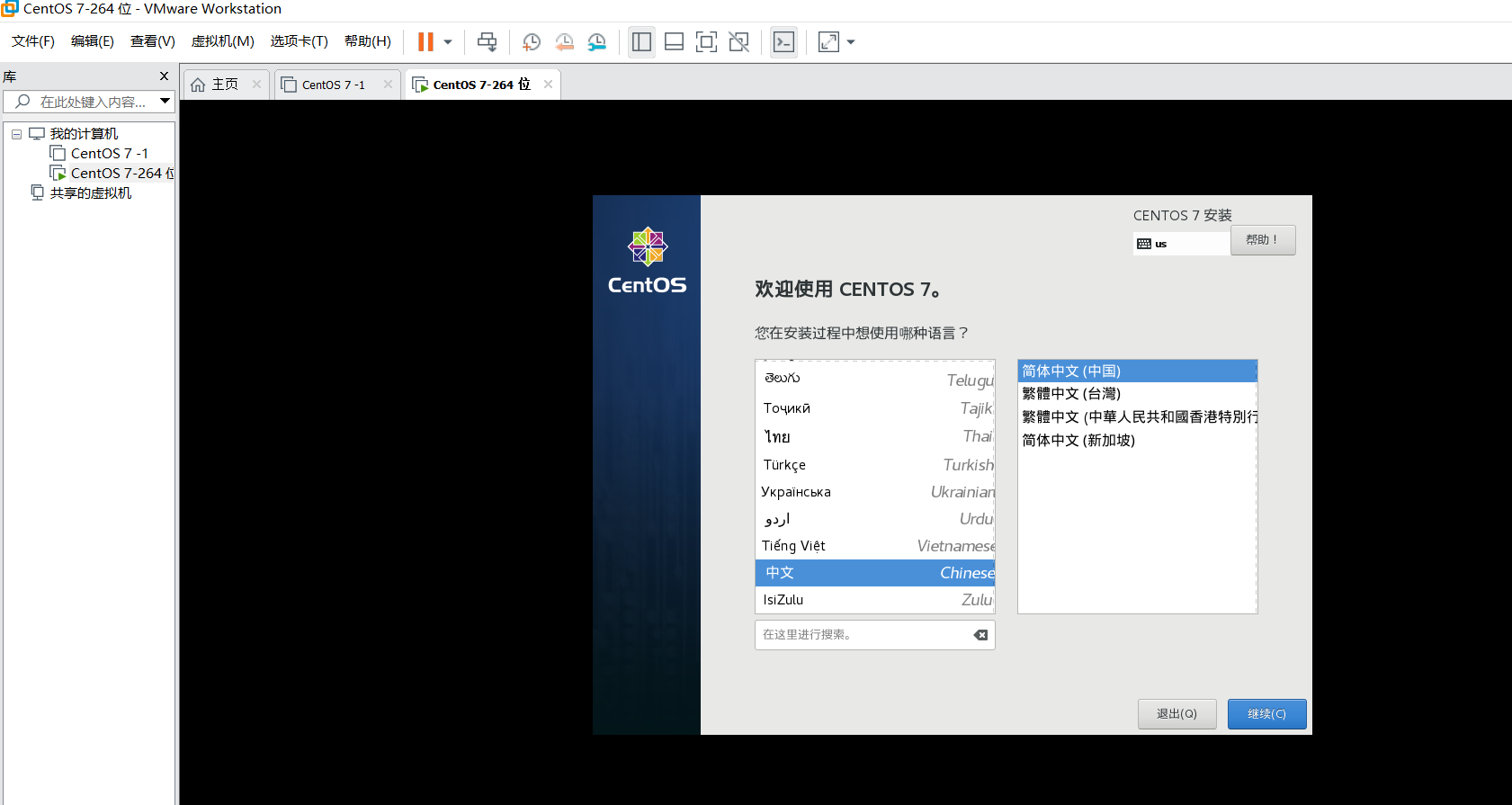
Task: Click the 帮助！ button in installer
Action: tap(1263, 240)
